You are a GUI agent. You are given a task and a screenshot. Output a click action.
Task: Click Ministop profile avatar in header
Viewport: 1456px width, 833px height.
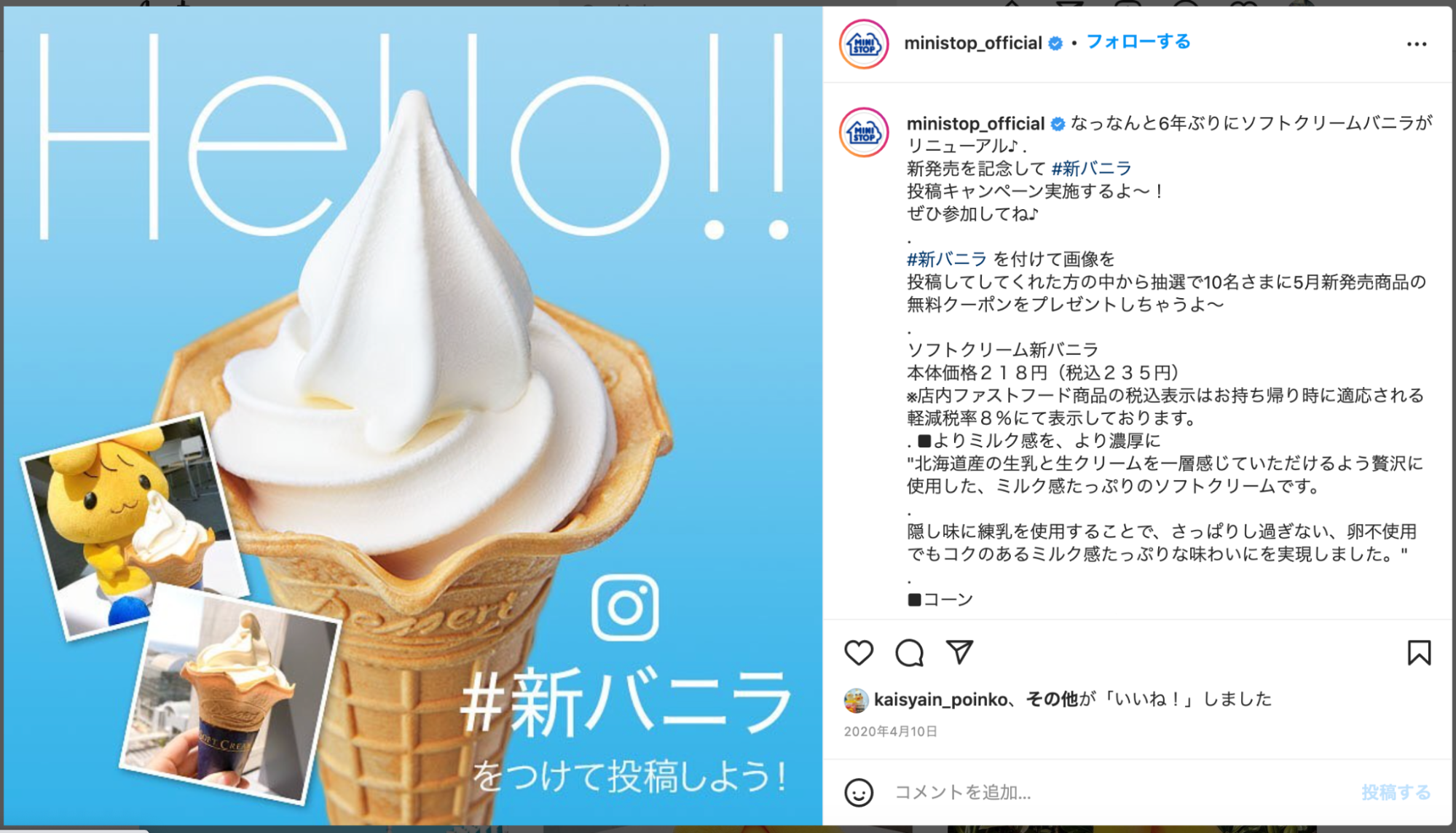click(864, 44)
